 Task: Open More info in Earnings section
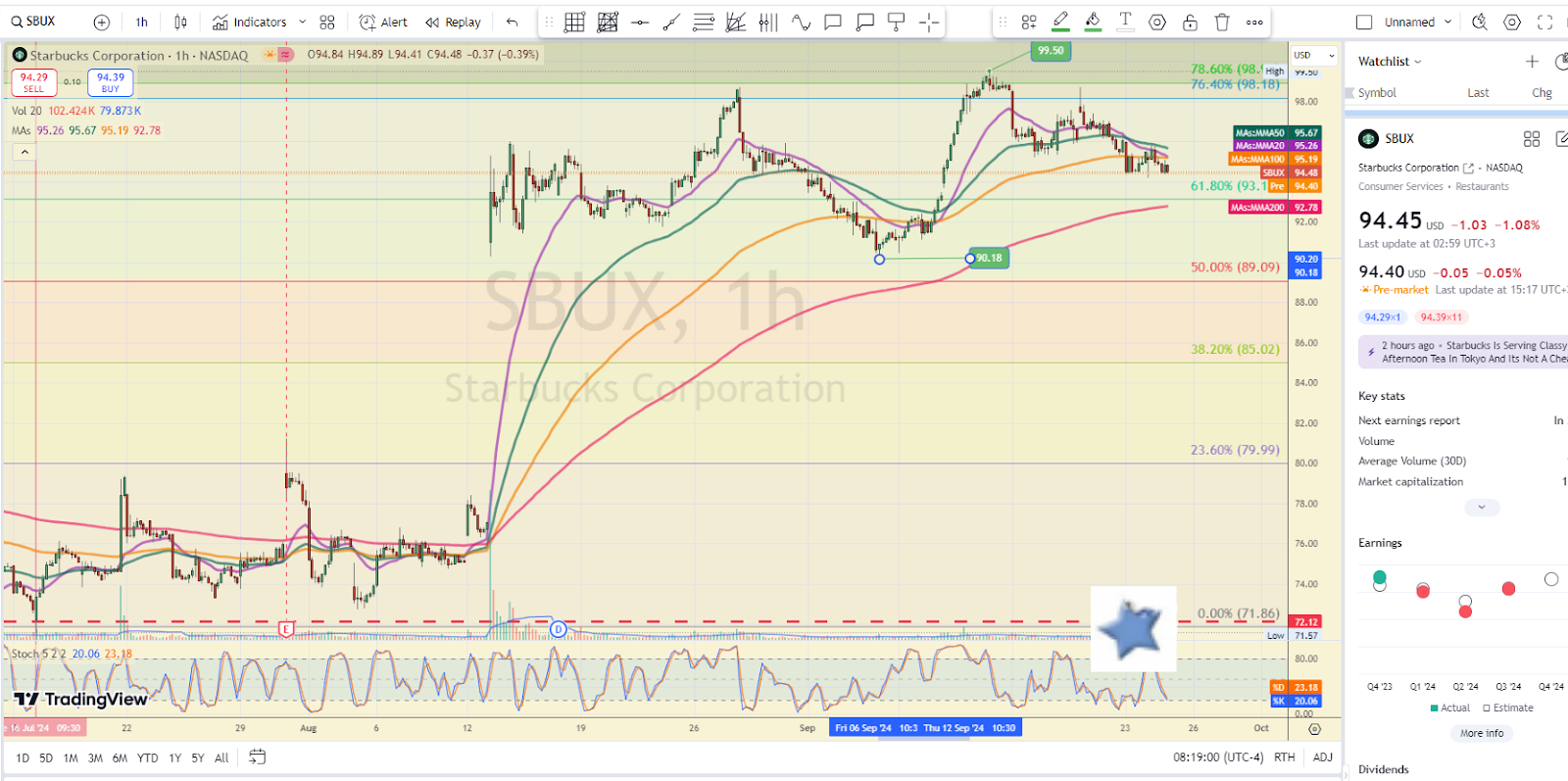(x=1482, y=733)
